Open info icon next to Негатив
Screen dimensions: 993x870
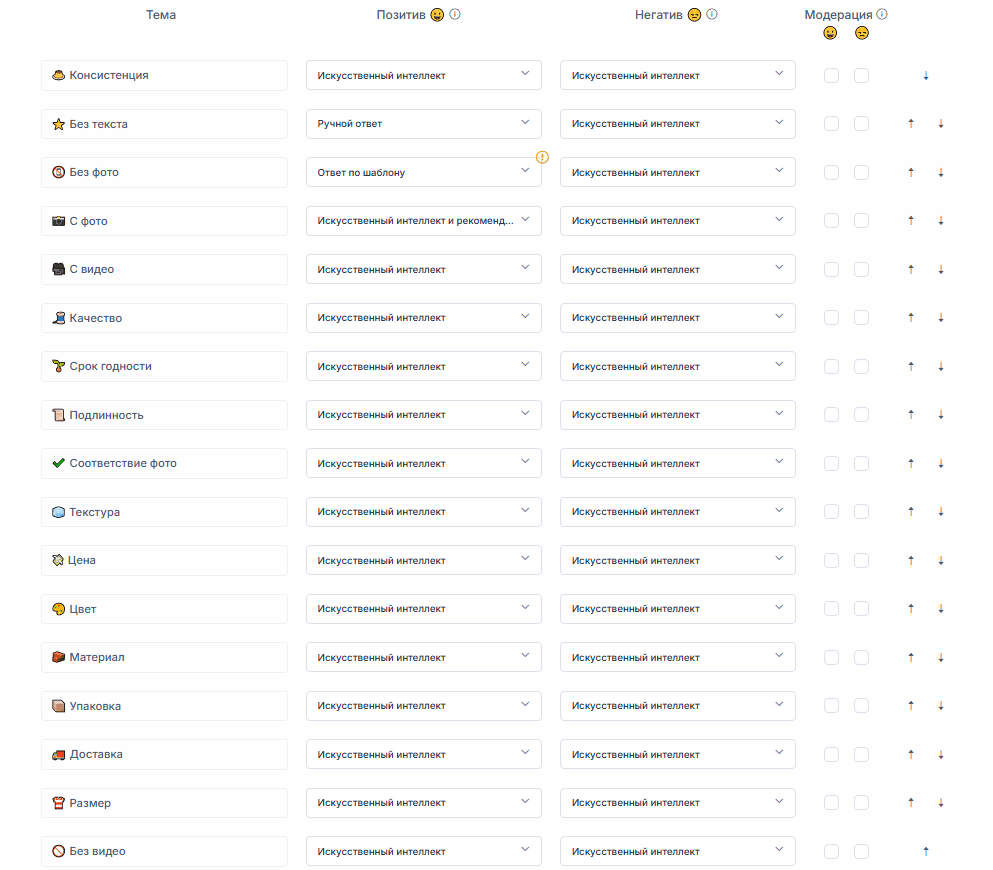click(712, 14)
